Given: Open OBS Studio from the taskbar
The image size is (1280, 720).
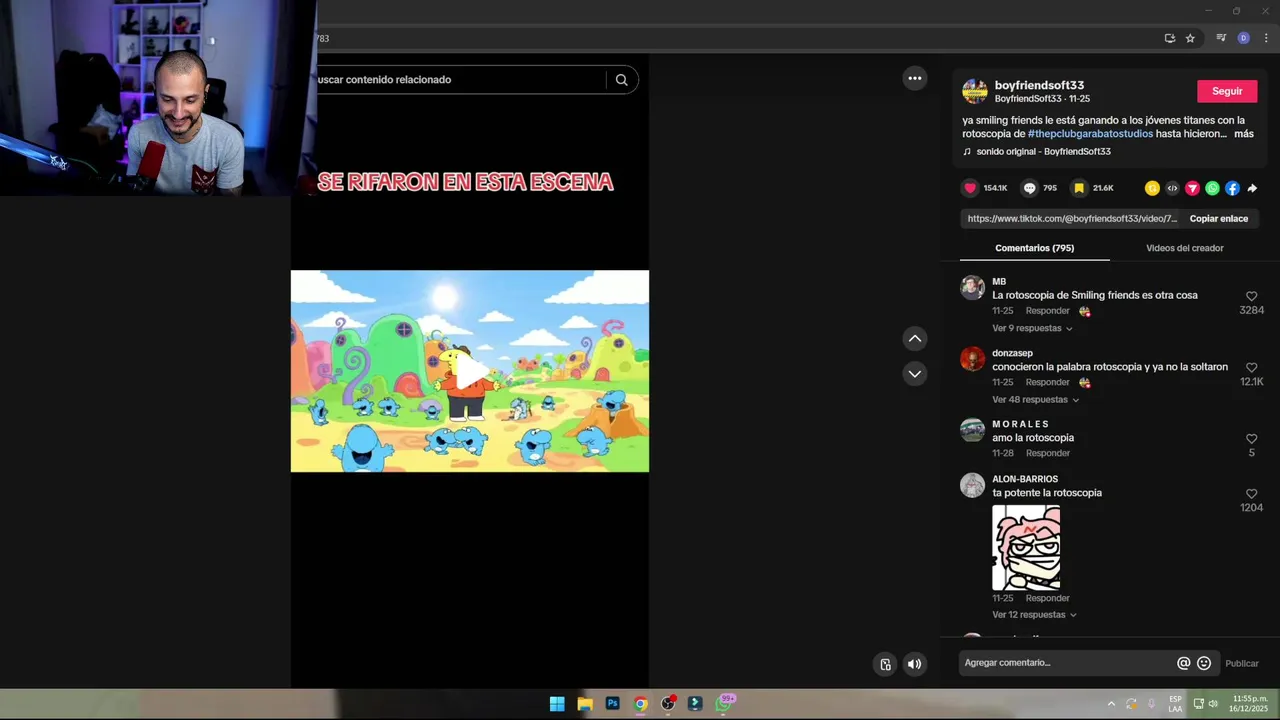Looking at the screenshot, I should [x=668, y=704].
